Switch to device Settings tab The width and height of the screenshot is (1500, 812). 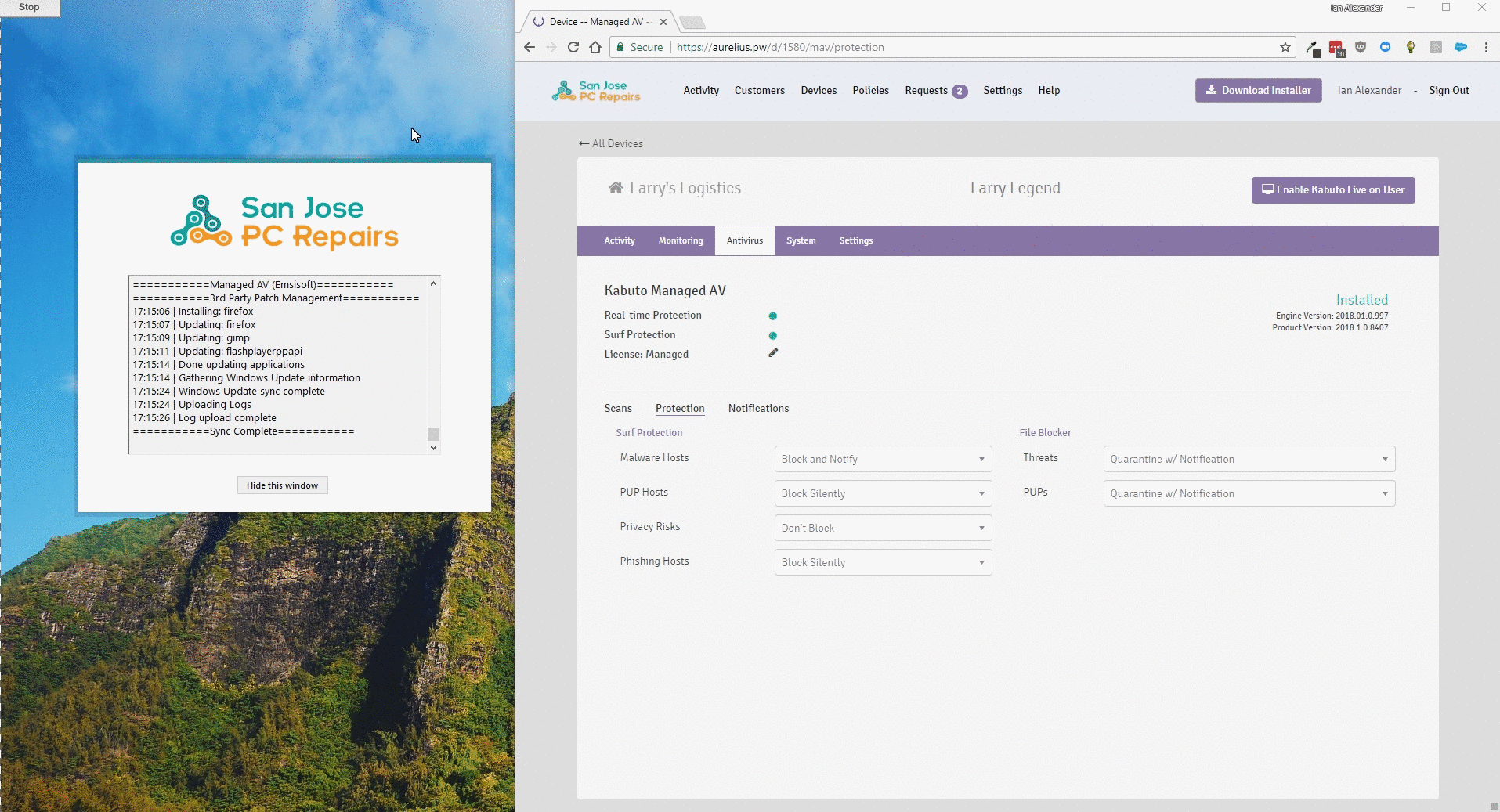(856, 240)
